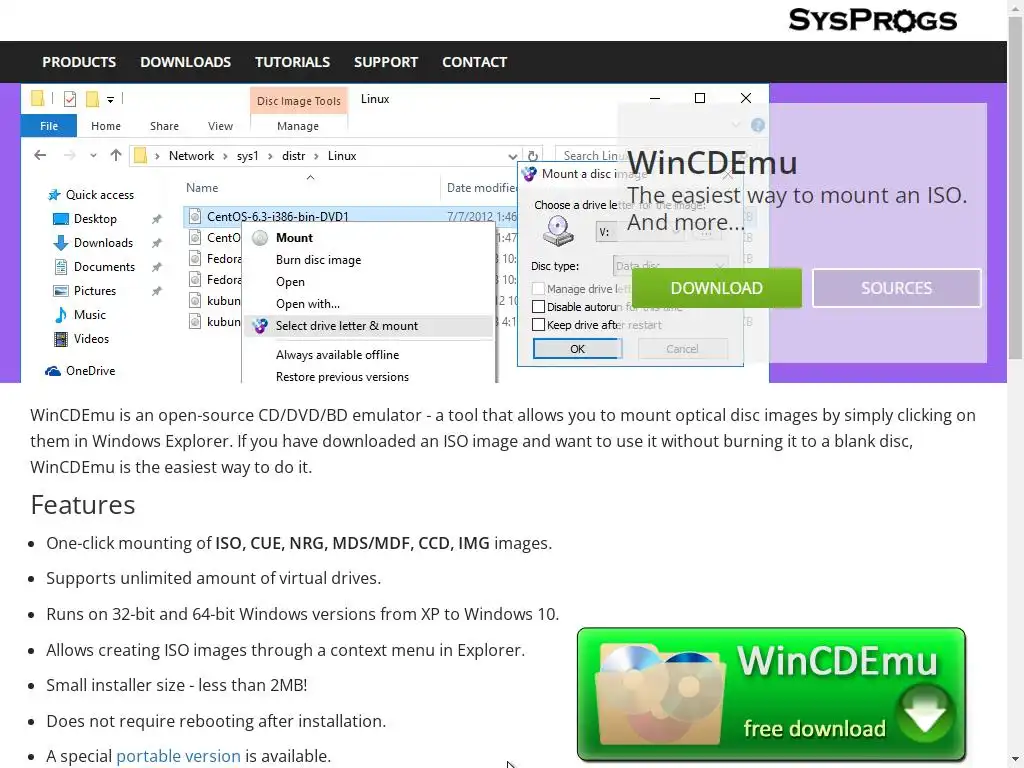Screen dimensions: 1024x768
Task: Select the View ribbon tab
Action: [220, 126]
